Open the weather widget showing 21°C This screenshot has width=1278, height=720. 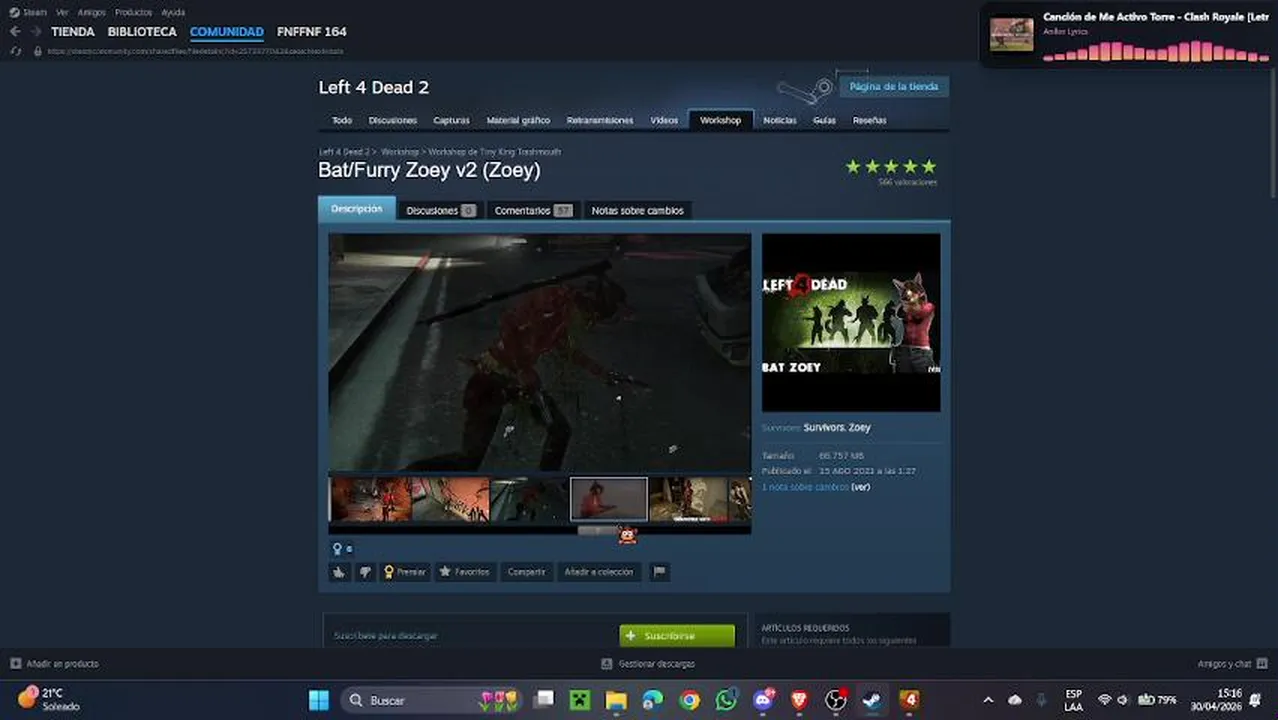click(48, 699)
